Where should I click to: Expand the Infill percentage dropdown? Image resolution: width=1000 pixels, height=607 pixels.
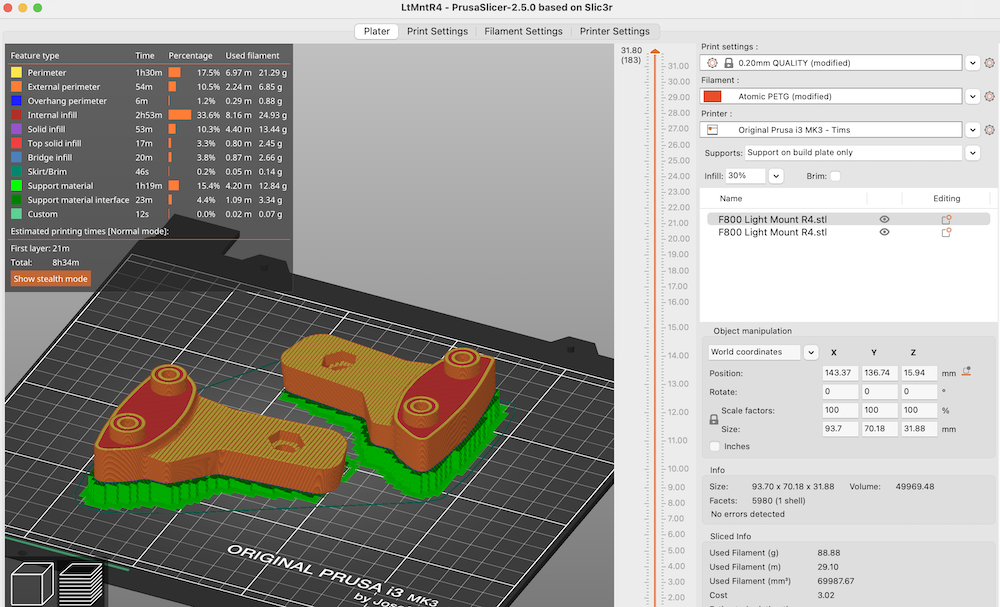click(x=776, y=176)
